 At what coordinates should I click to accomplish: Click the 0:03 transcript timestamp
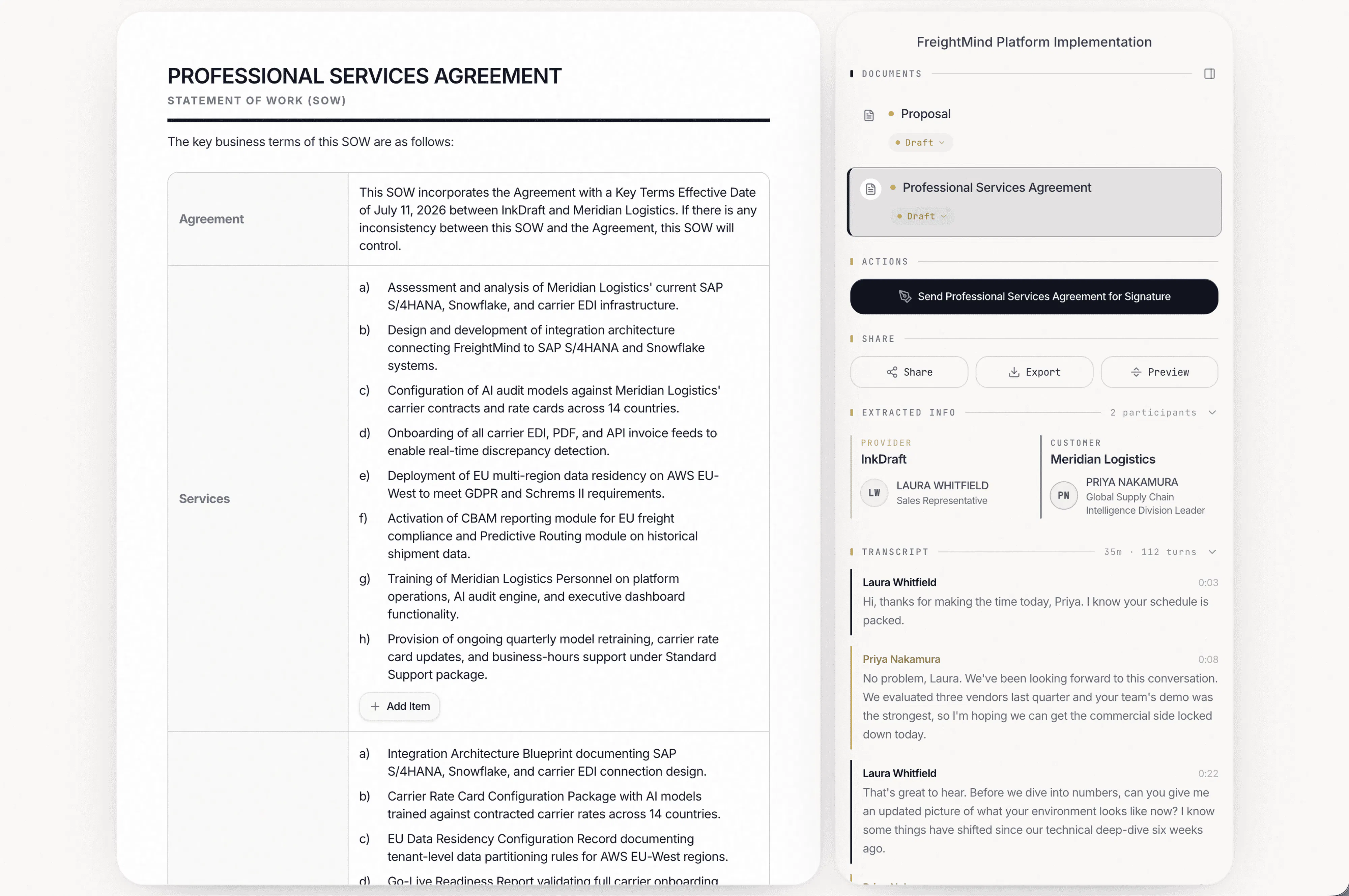[x=1208, y=582]
